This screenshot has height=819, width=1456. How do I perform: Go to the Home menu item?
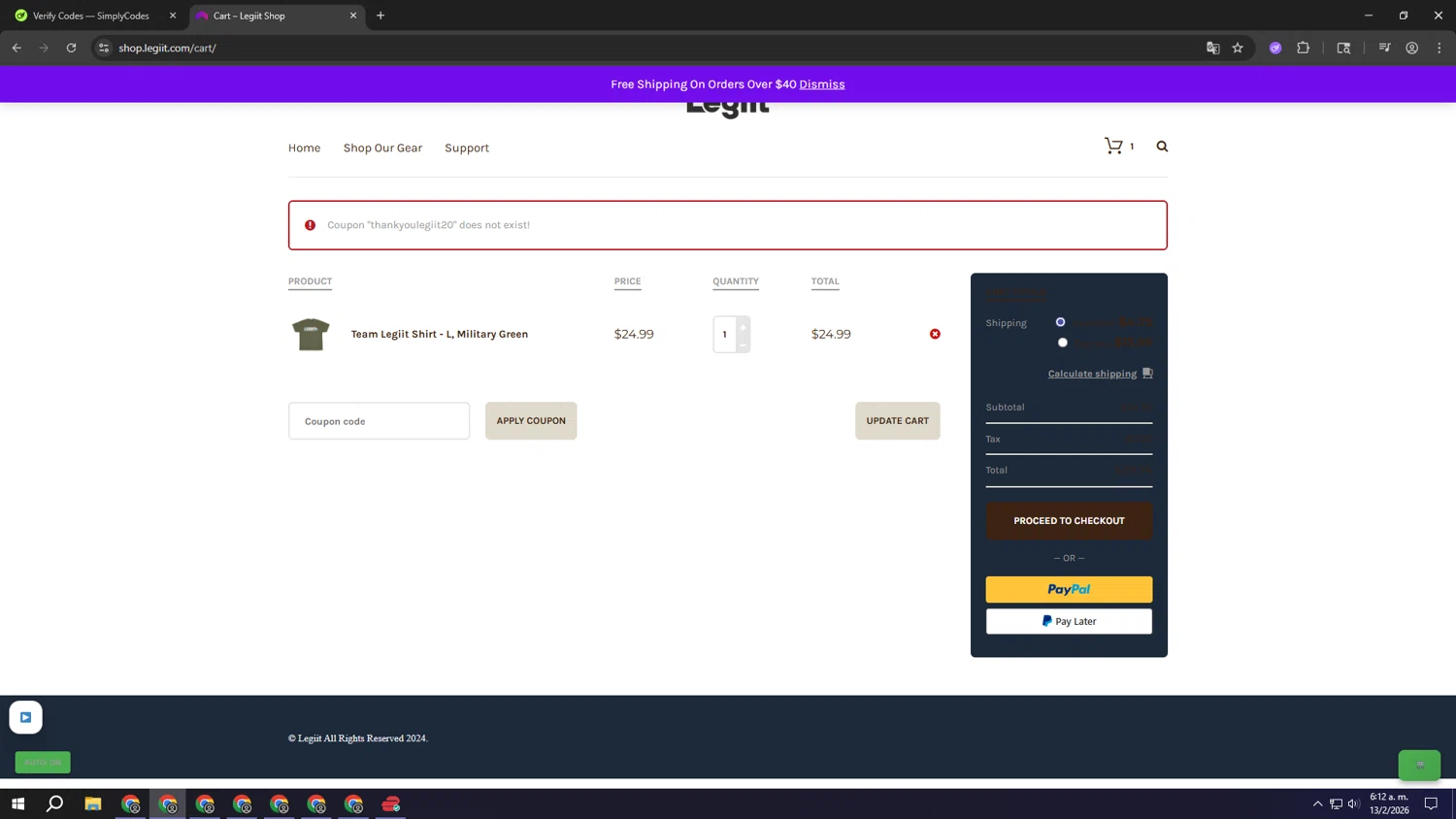coord(304,147)
